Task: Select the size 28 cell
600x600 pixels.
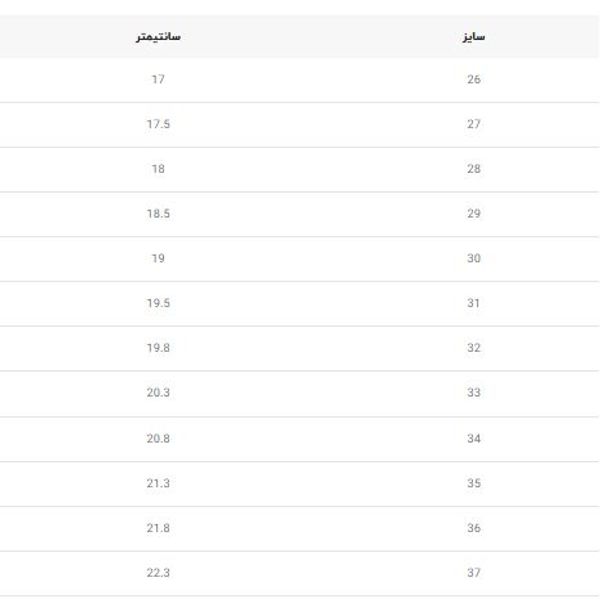Action: tap(474, 169)
